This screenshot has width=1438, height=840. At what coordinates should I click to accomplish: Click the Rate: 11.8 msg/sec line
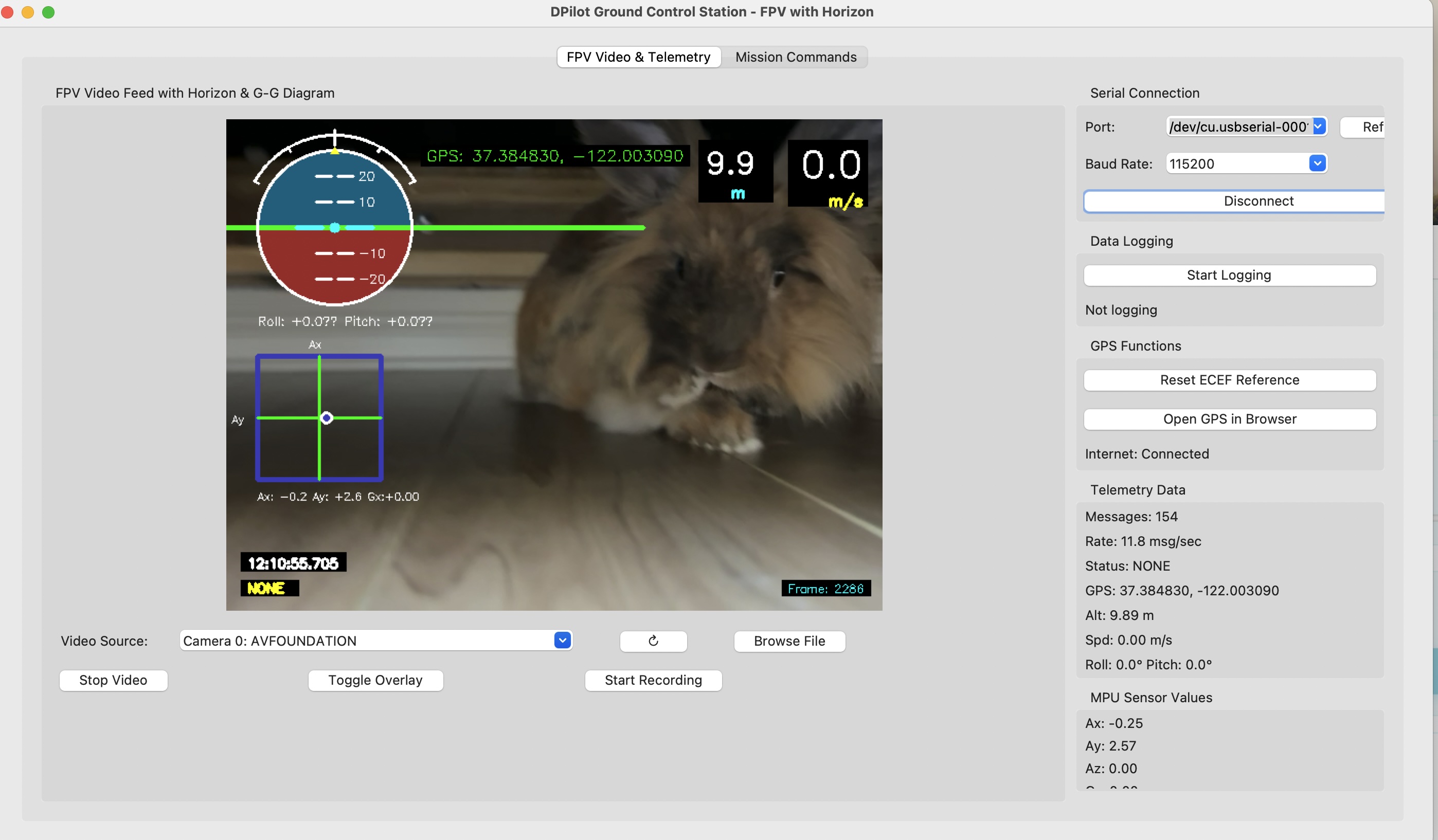coord(1142,541)
